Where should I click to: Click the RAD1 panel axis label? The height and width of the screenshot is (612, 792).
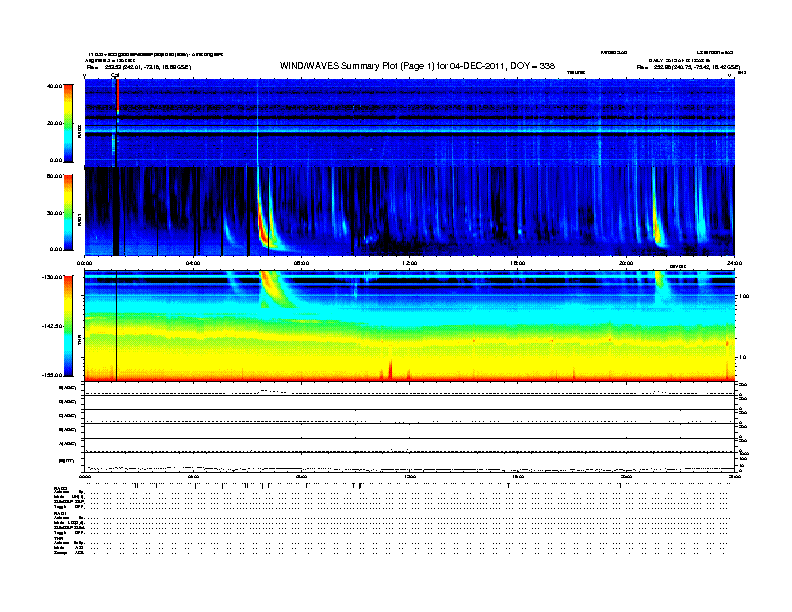pos(80,219)
